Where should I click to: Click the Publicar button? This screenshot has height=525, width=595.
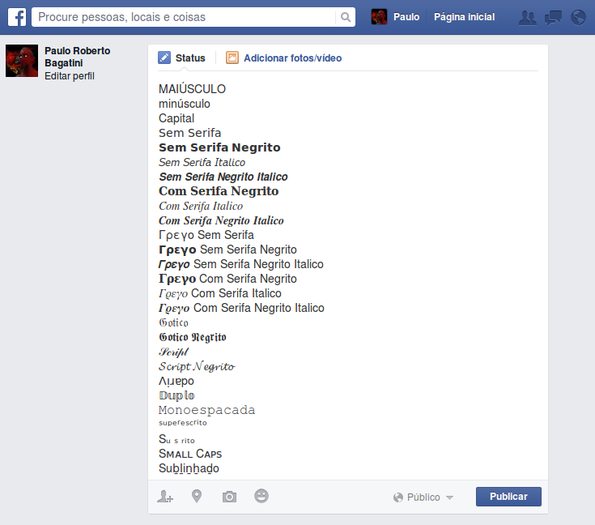508,497
